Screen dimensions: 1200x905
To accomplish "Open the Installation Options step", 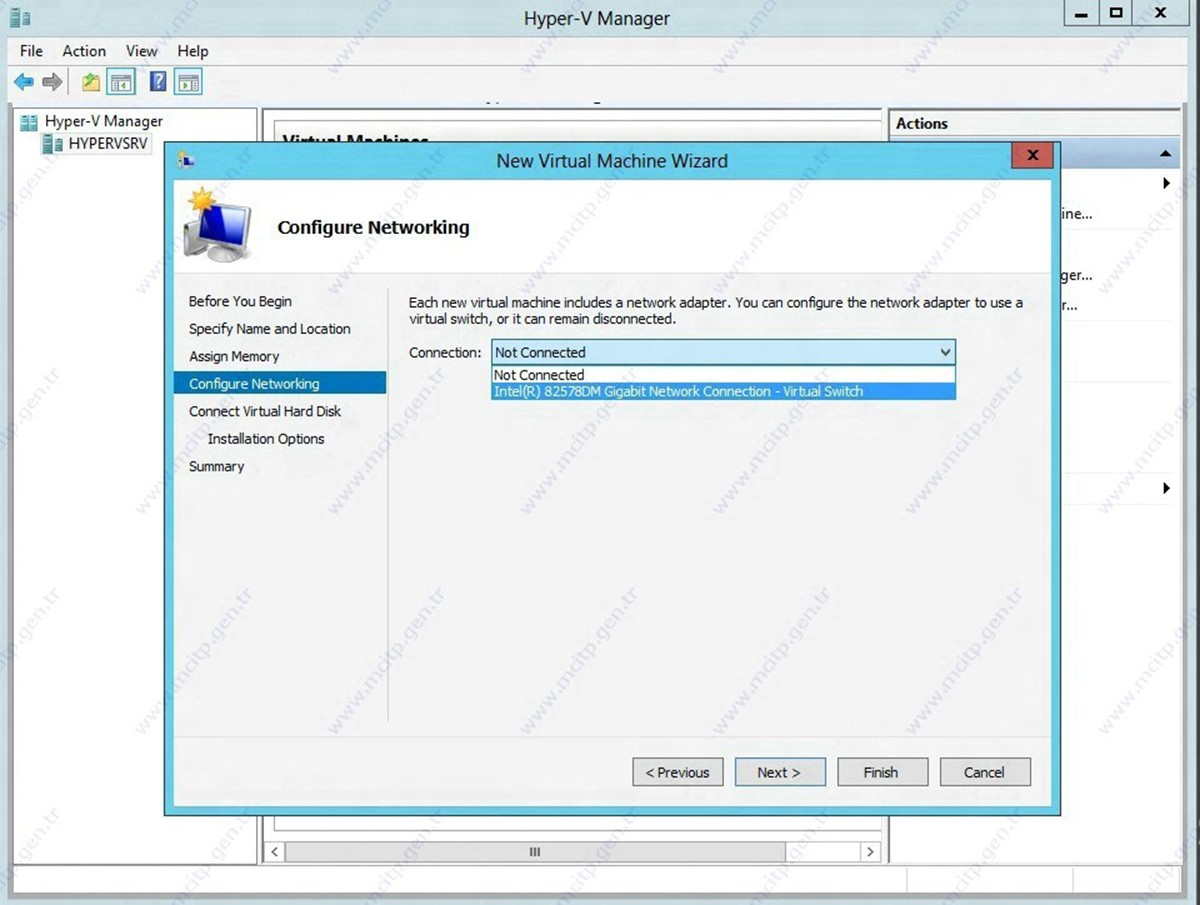I will click(x=266, y=439).
